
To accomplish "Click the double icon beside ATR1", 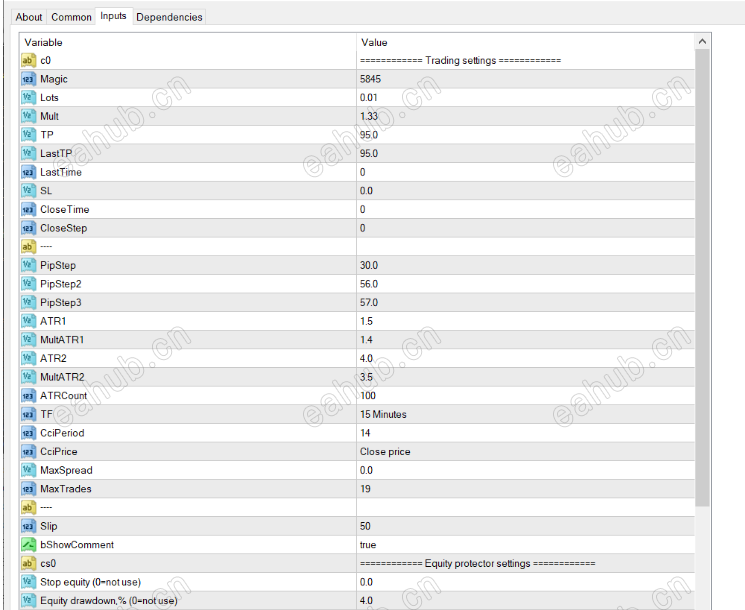I will 28,321.
